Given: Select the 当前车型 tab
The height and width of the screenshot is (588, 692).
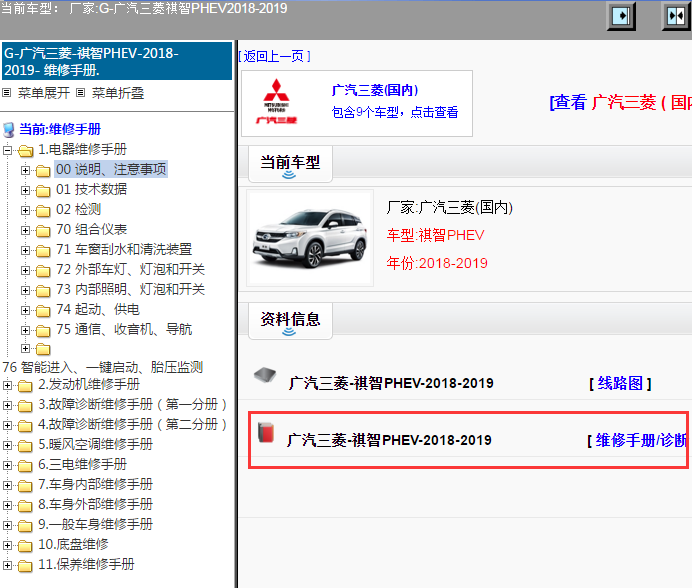Looking at the screenshot, I should [x=290, y=164].
